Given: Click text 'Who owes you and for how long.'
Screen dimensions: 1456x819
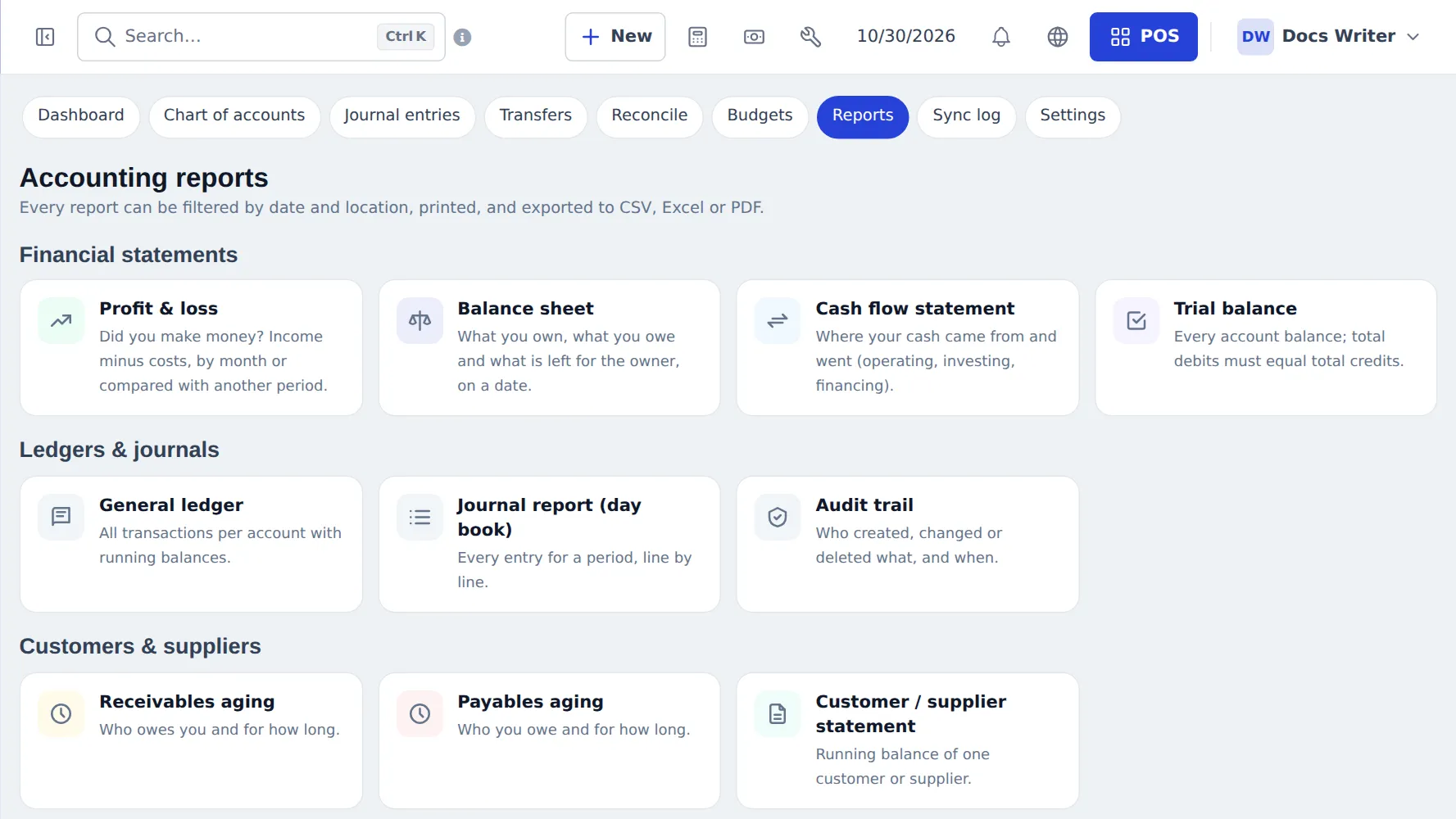Looking at the screenshot, I should pyautogui.click(x=220, y=730).
